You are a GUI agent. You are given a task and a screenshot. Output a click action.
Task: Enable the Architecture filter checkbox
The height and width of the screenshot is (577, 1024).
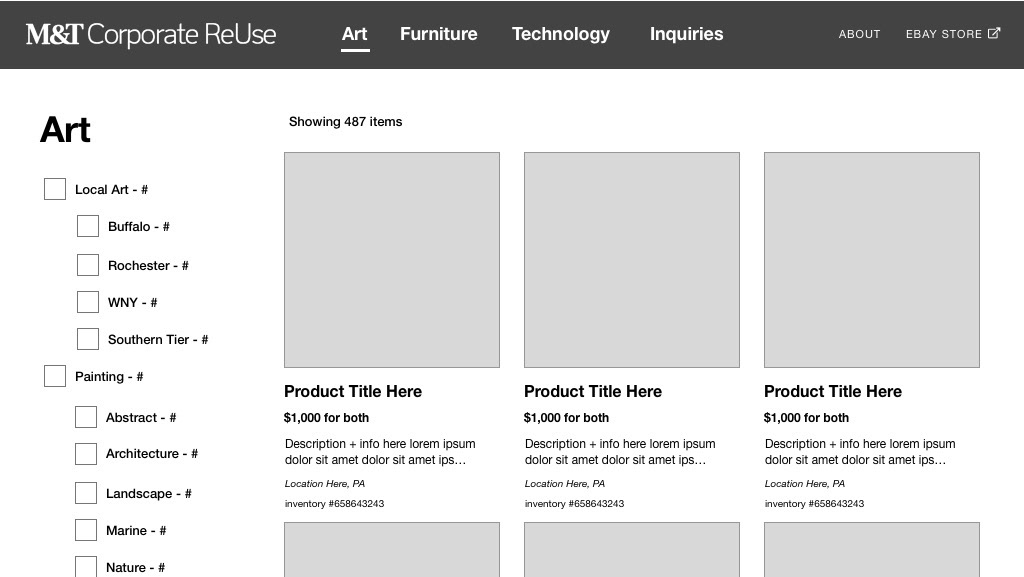coord(86,454)
